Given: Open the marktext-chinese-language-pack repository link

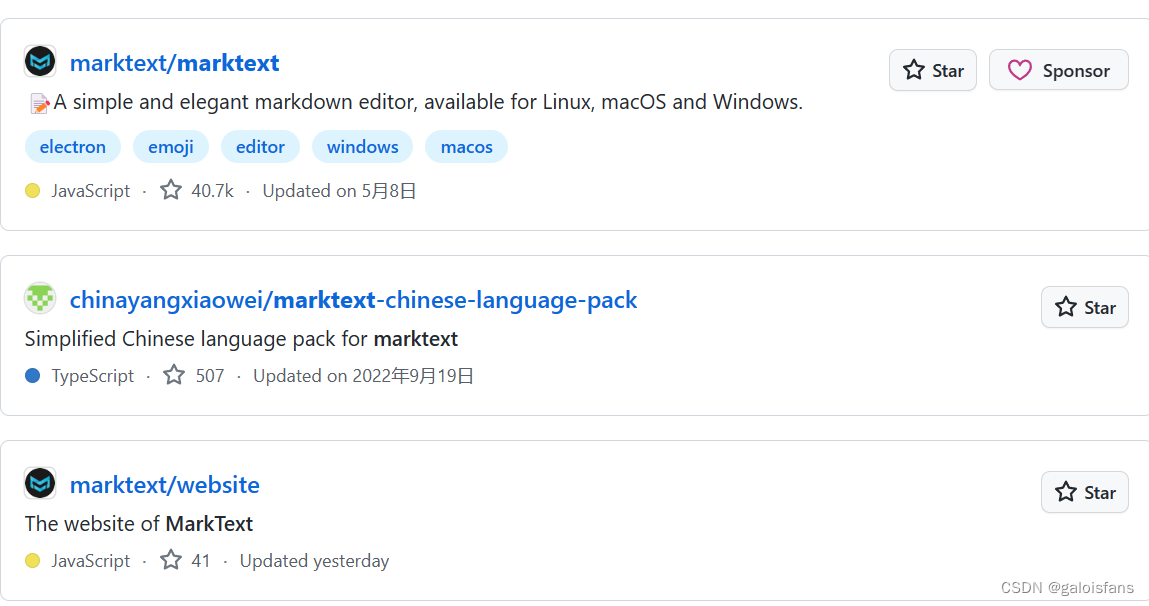Looking at the screenshot, I should click(x=353, y=299).
